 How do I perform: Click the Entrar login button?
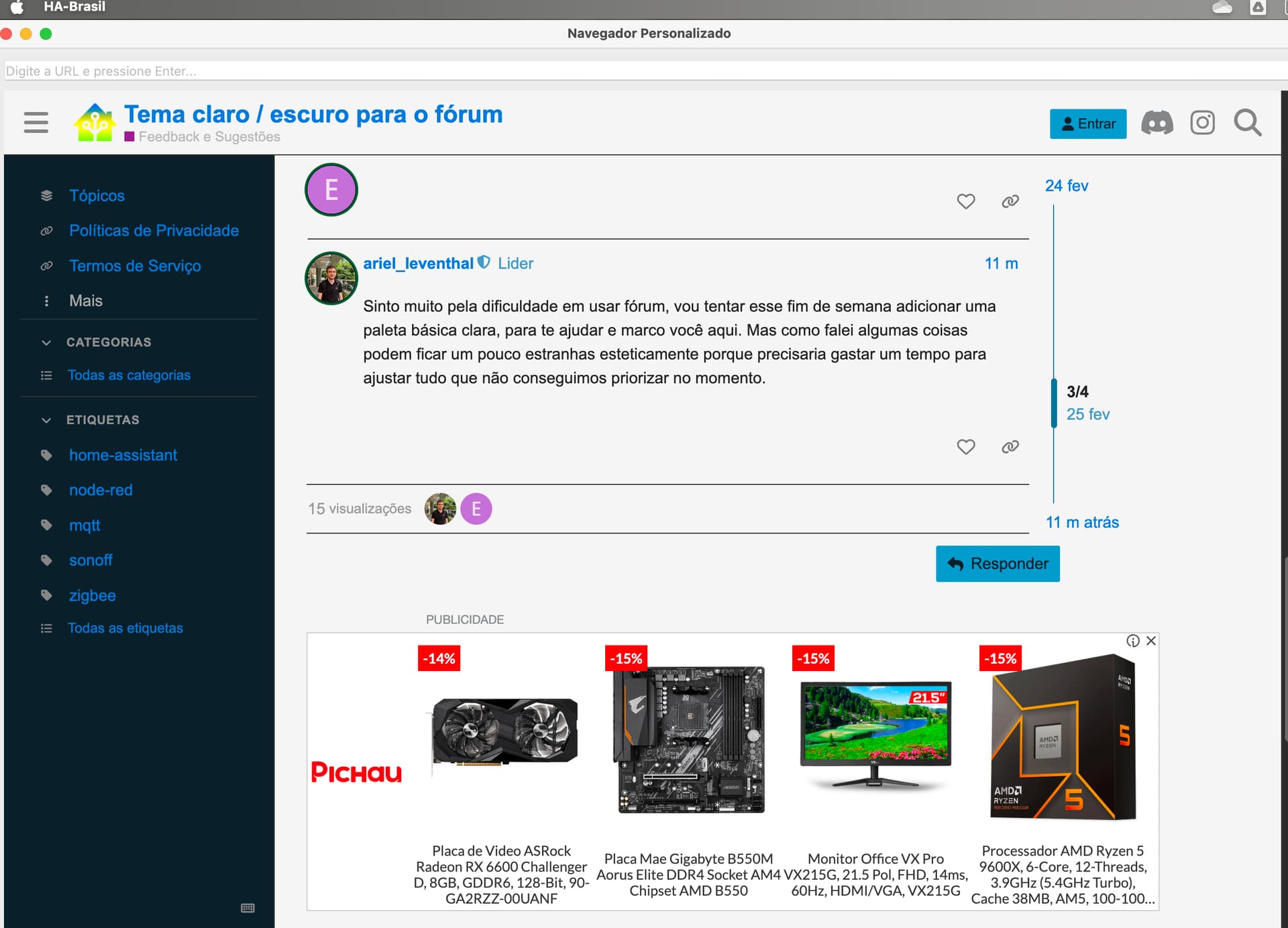pyautogui.click(x=1087, y=124)
